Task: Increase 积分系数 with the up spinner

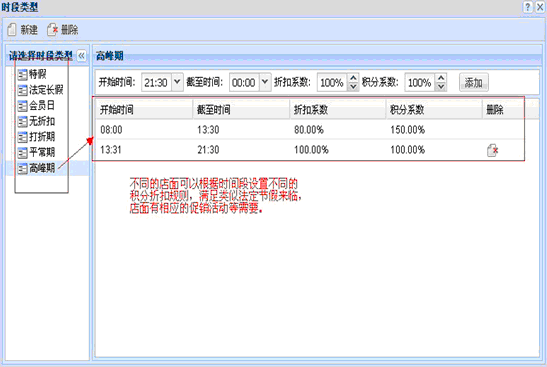Action: pos(441,78)
